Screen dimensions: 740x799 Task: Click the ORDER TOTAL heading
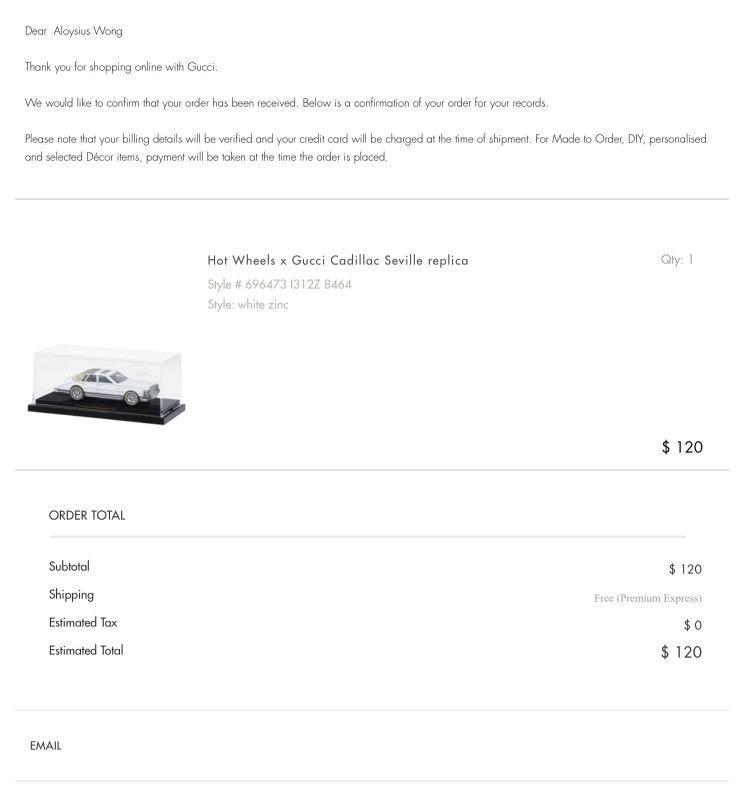[x=87, y=515]
